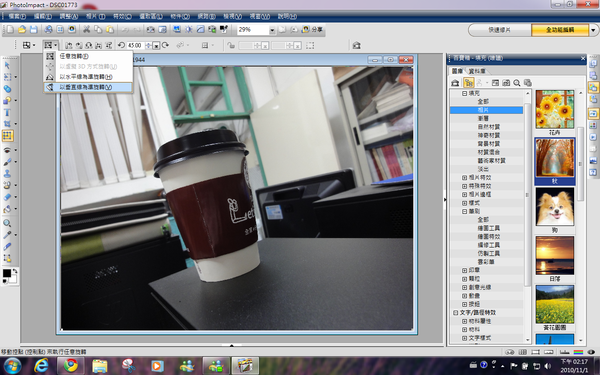Select the 日落 sunset thumbnail

pos(554,255)
